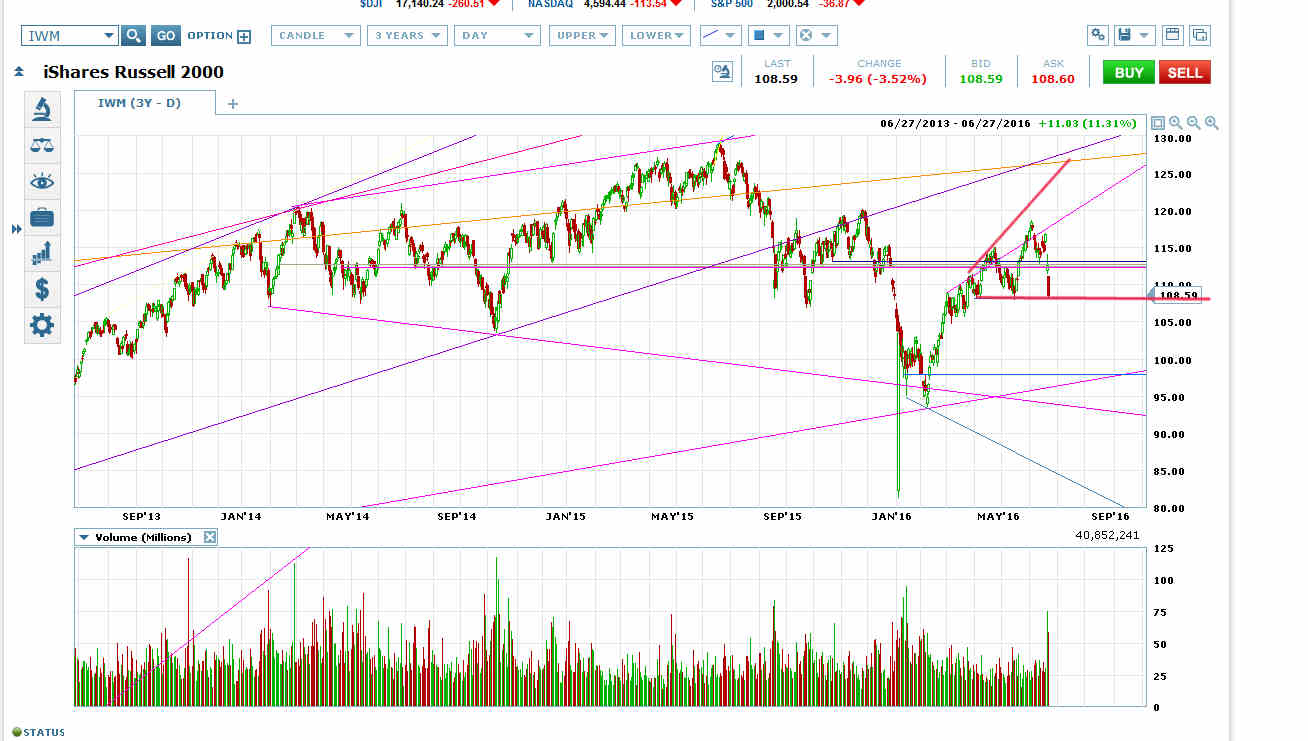Click the last magnifier zoom icon
The width and height of the screenshot is (1308, 741).
[1212, 123]
